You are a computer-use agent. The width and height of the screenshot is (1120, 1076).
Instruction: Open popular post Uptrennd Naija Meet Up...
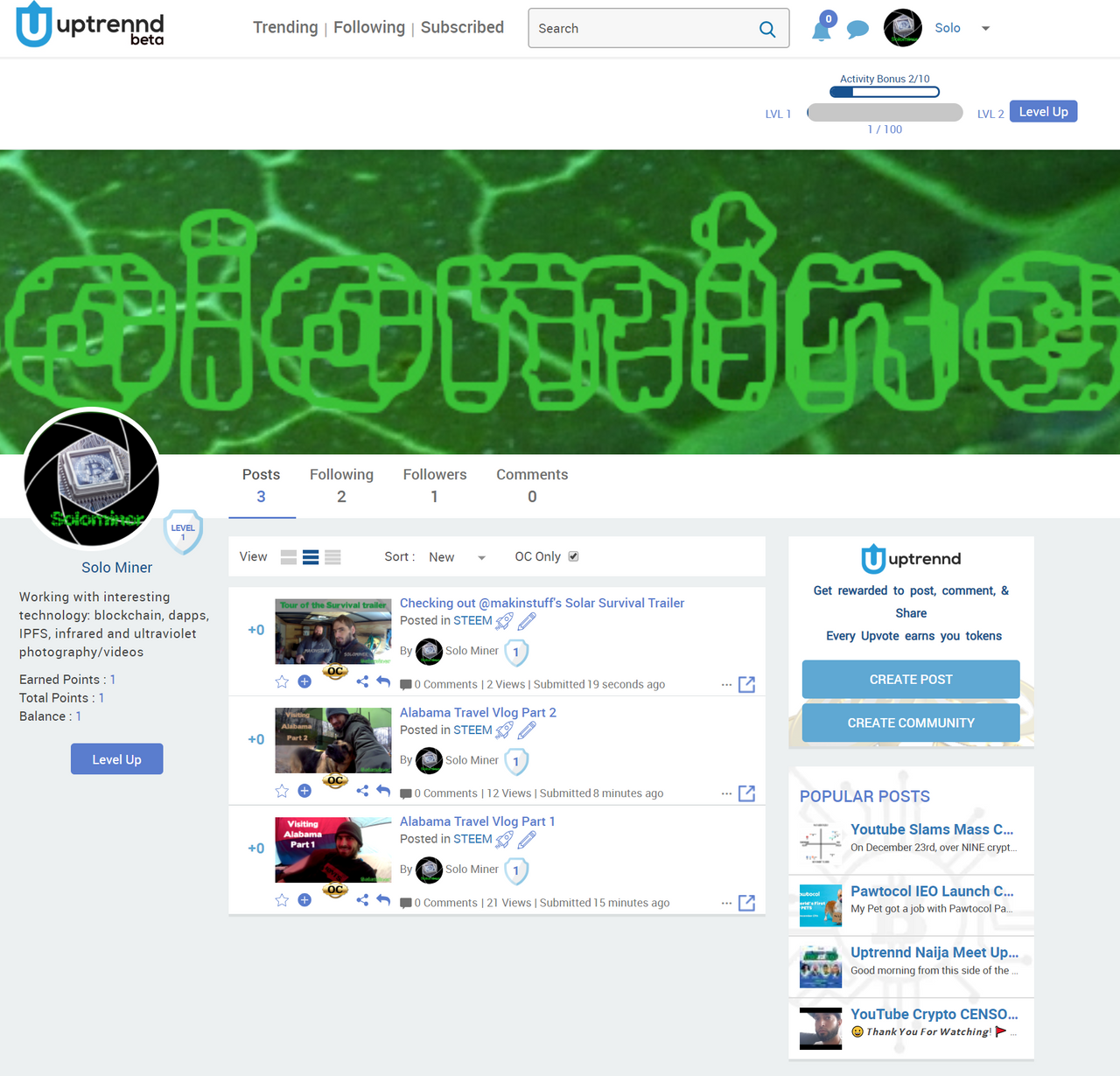[934, 953]
